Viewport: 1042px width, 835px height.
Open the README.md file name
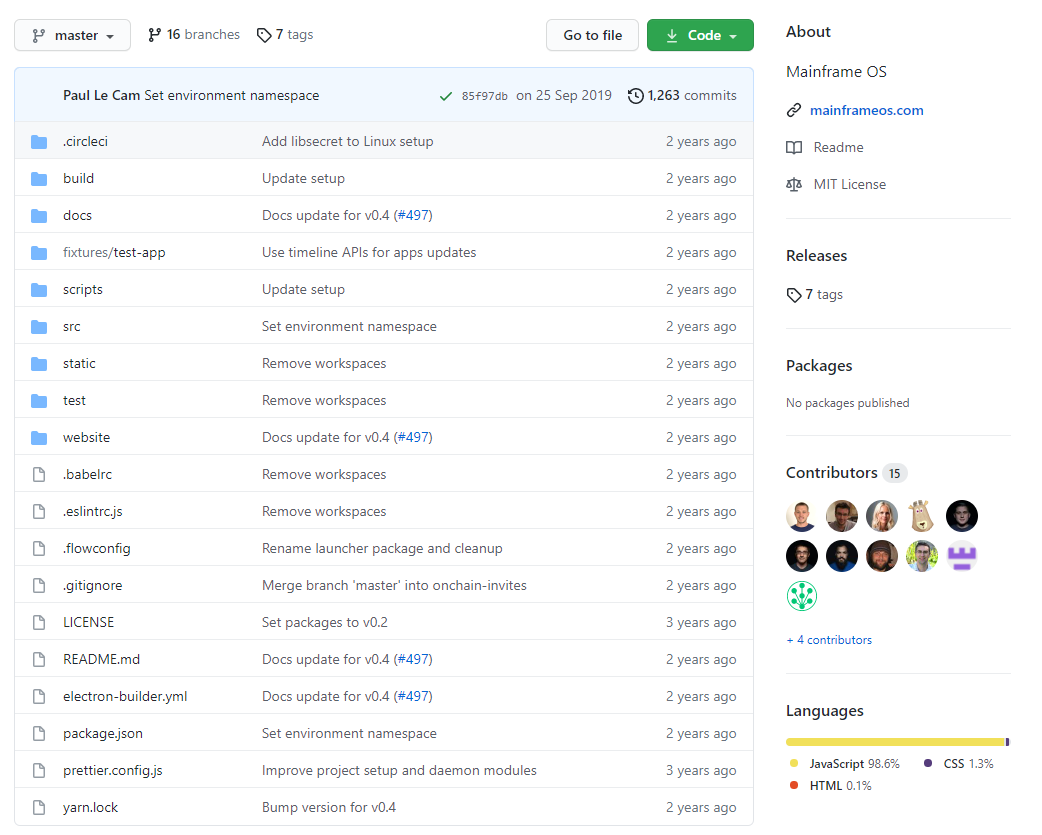(102, 660)
